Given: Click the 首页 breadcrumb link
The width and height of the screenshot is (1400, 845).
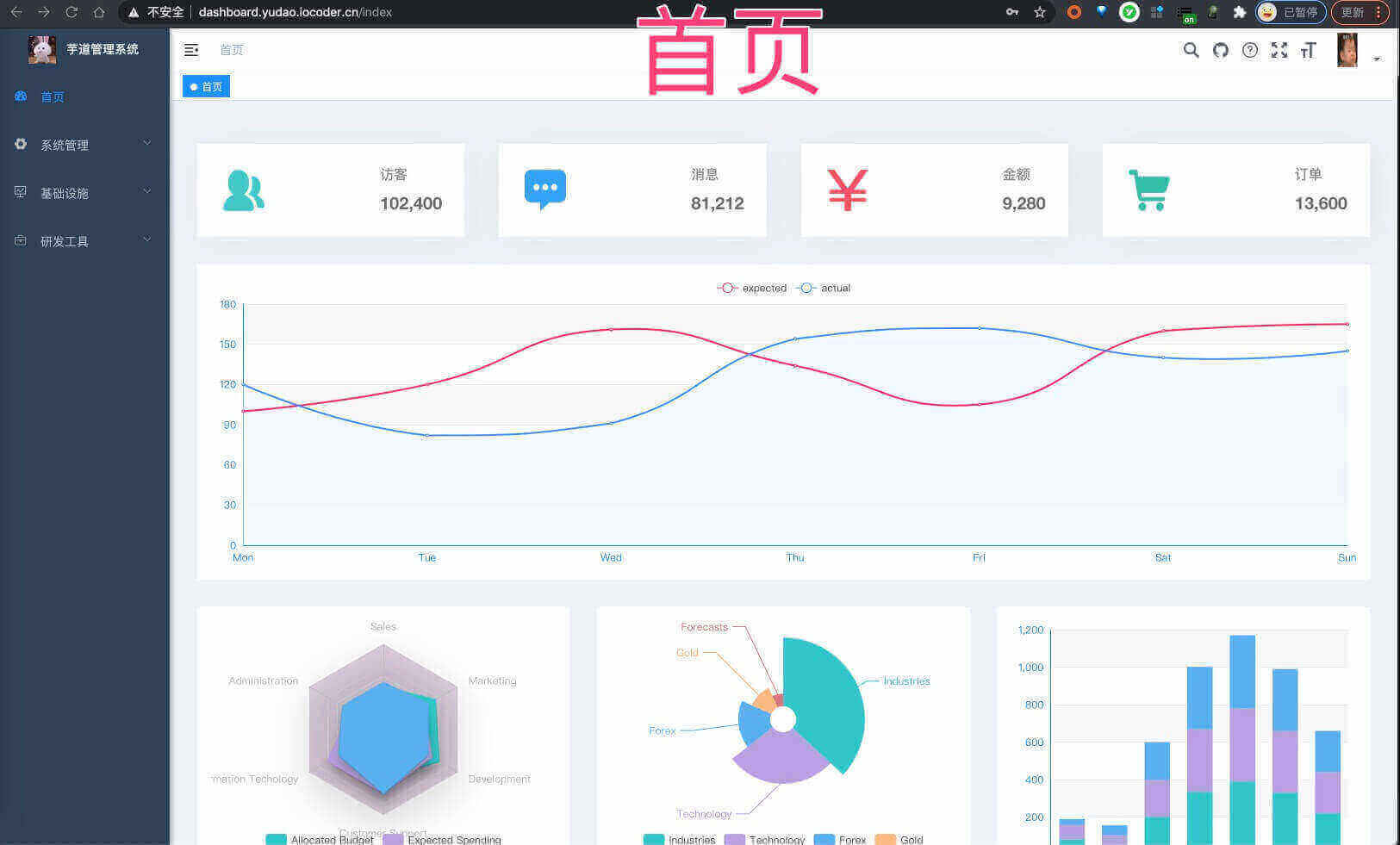Looking at the screenshot, I should point(231,50).
